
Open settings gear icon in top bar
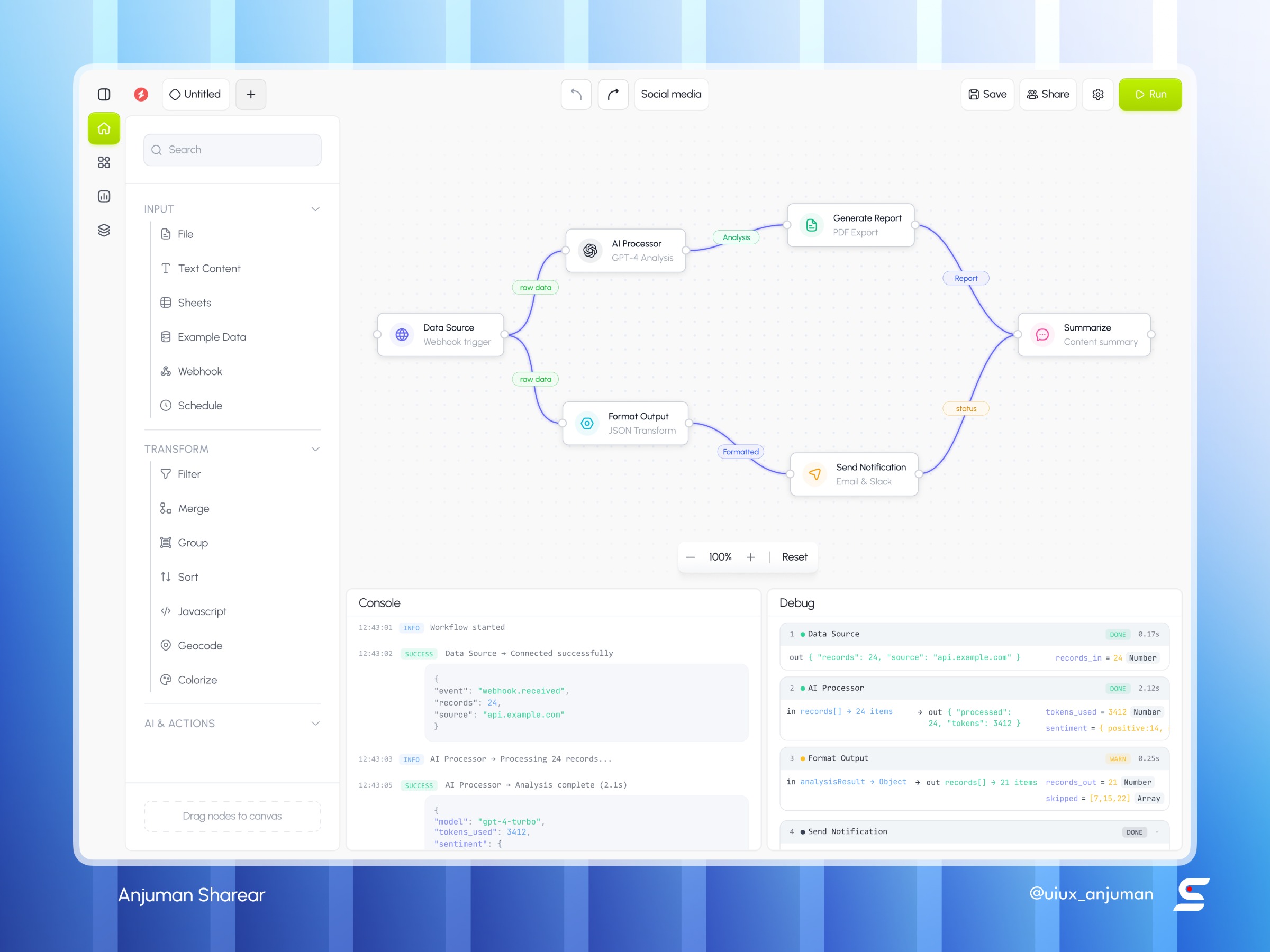(x=1097, y=94)
